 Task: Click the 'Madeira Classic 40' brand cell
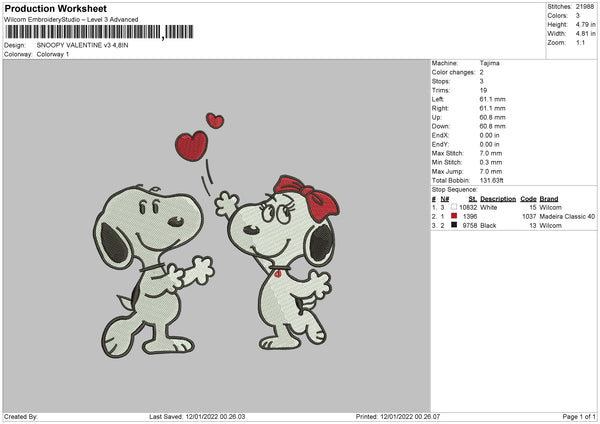tap(567, 217)
